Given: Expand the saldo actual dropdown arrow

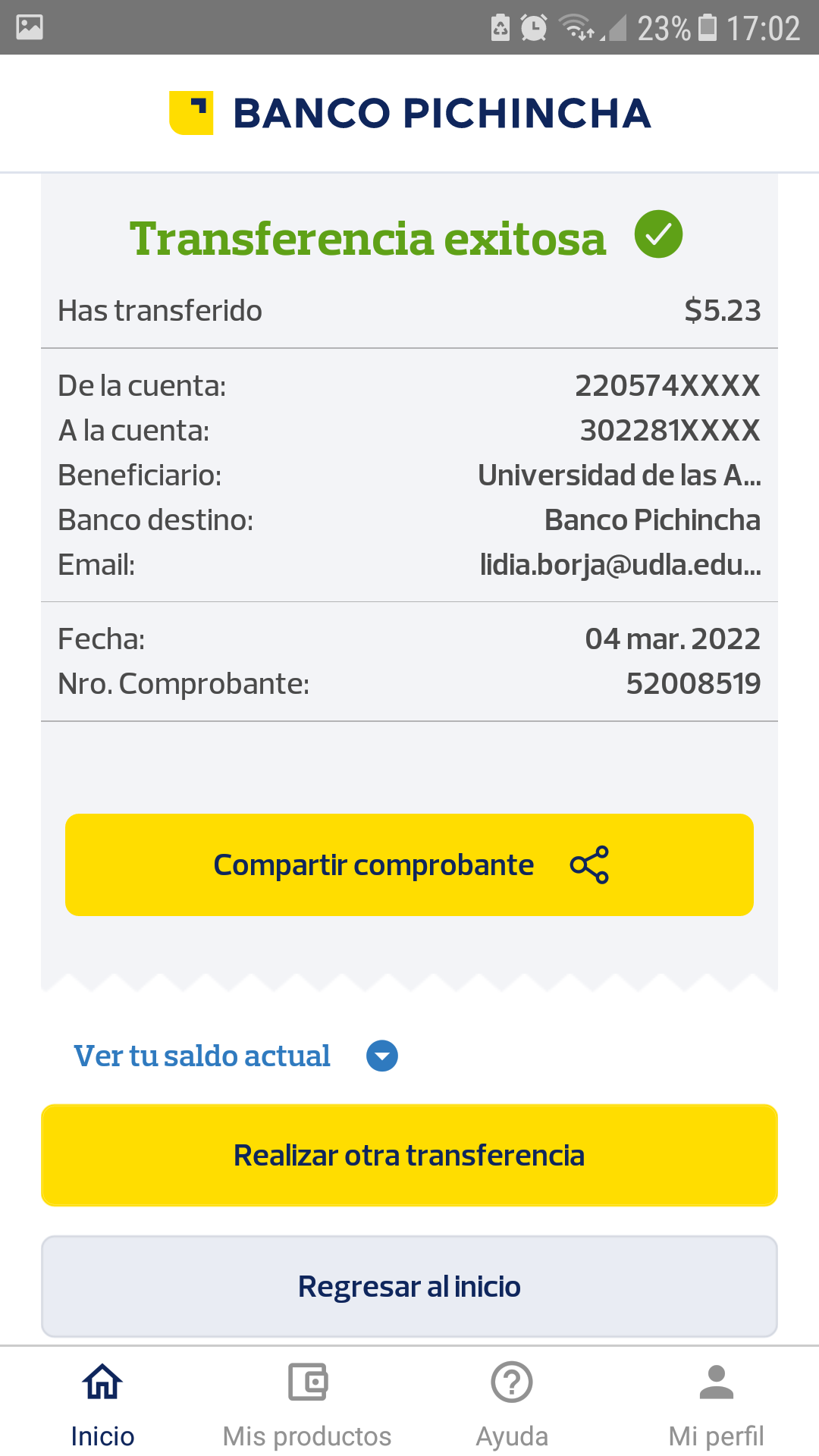Looking at the screenshot, I should click(x=382, y=1056).
